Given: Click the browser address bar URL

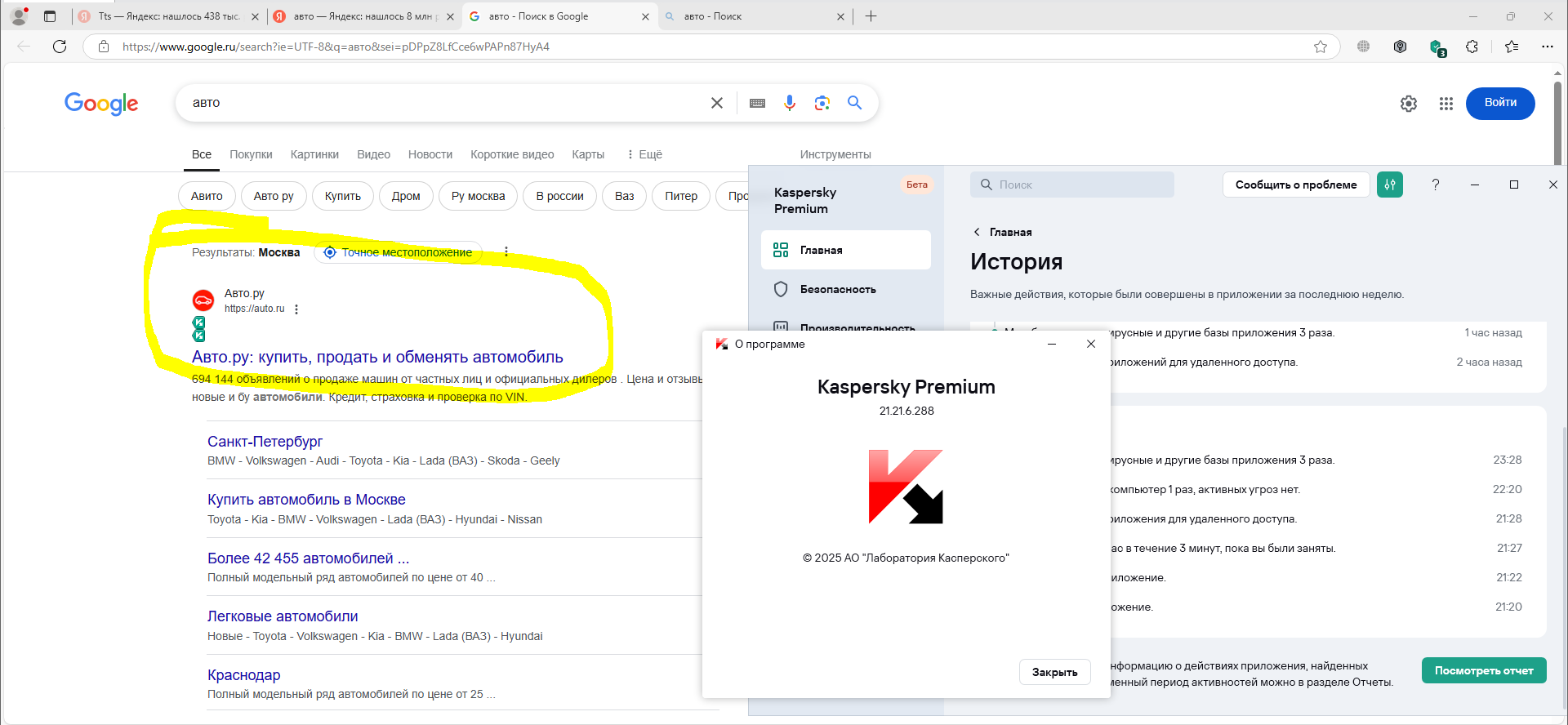Looking at the screenshot, I should pyautogui.click(x=336, y=47).
